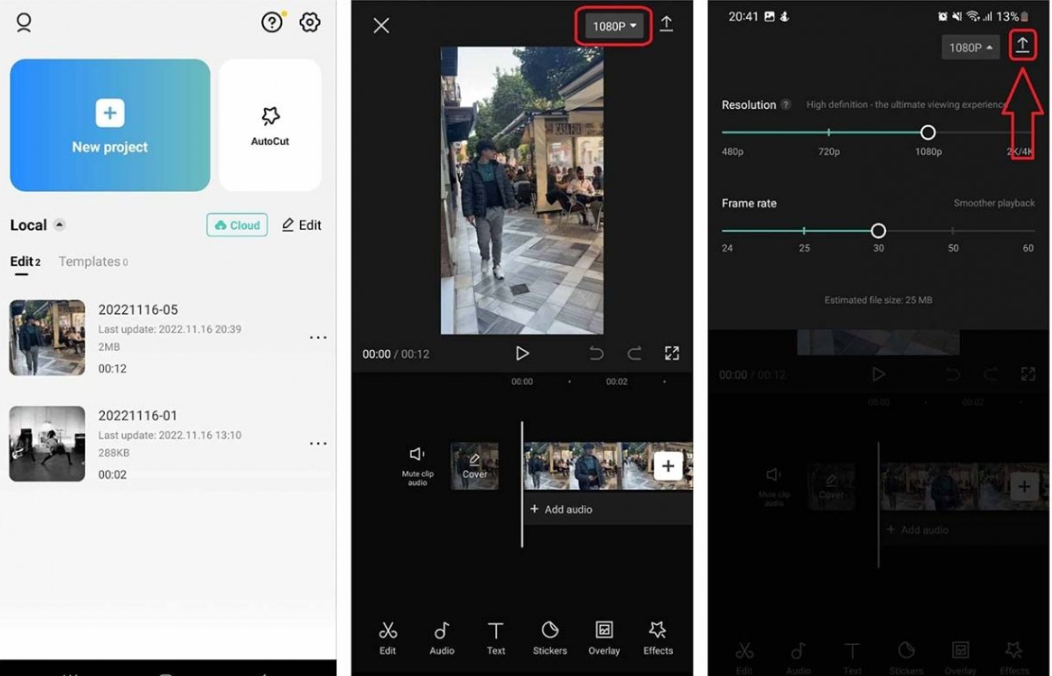The image size is (1052, 676).
Task: Open the profile icon on the home screen
Action: pyautogui.click(x=24, y=22)
